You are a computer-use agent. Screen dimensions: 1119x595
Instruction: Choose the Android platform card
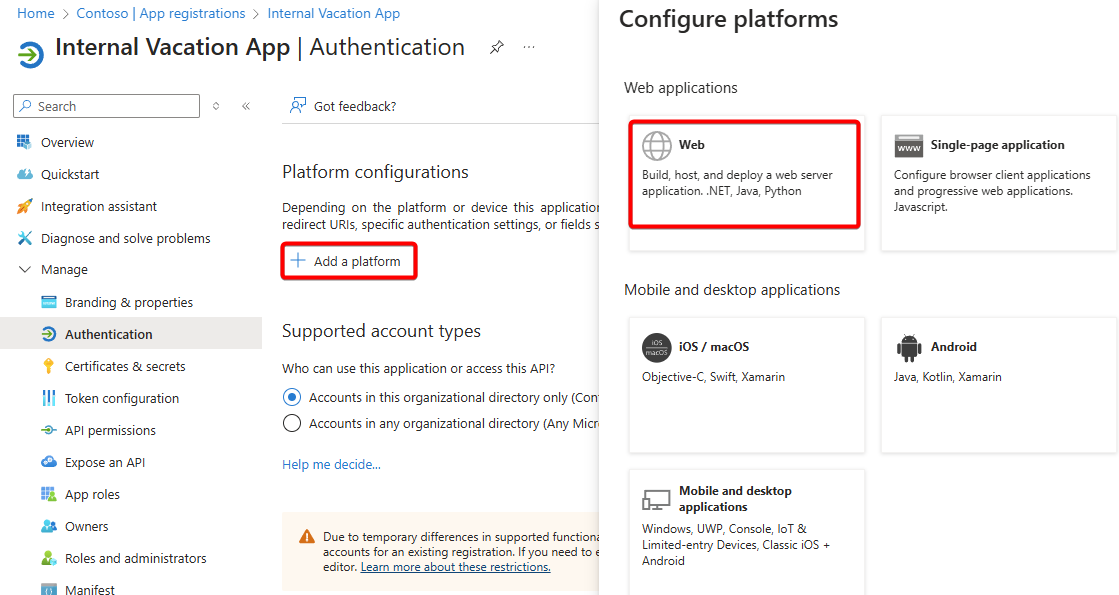[x=998, y=385]
